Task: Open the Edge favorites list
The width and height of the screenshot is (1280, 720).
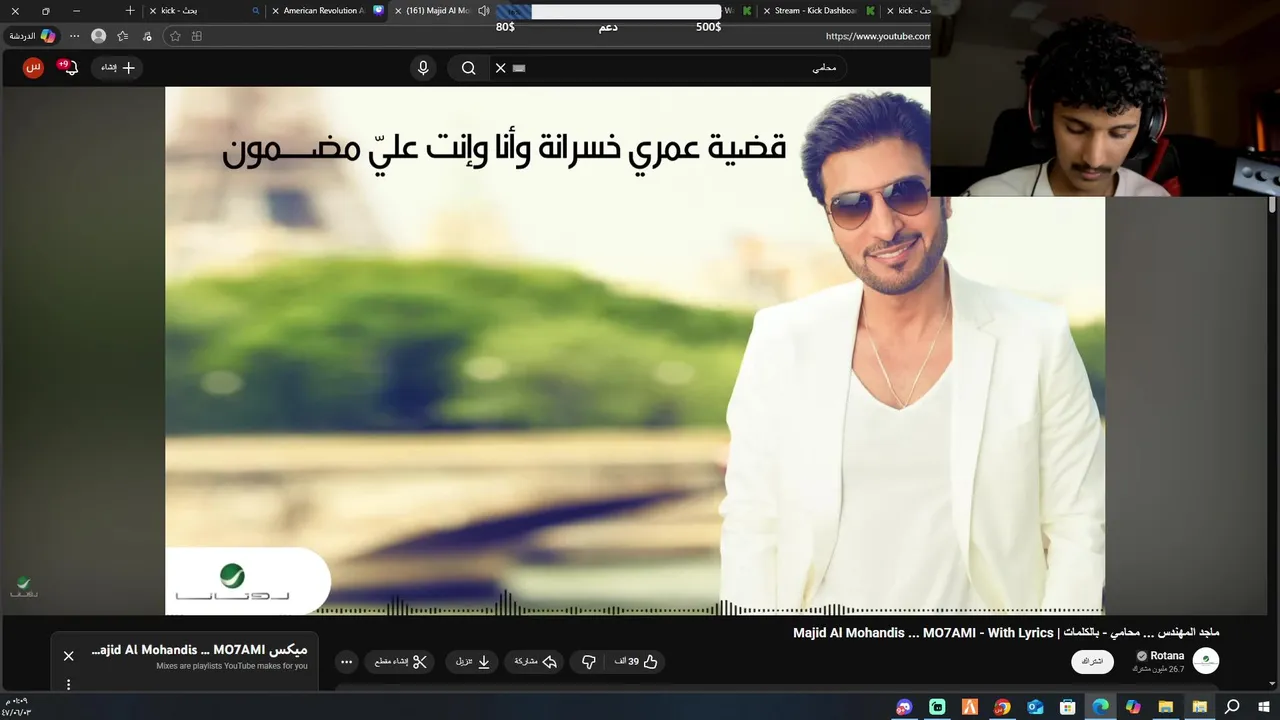Action: pos(122,36)
